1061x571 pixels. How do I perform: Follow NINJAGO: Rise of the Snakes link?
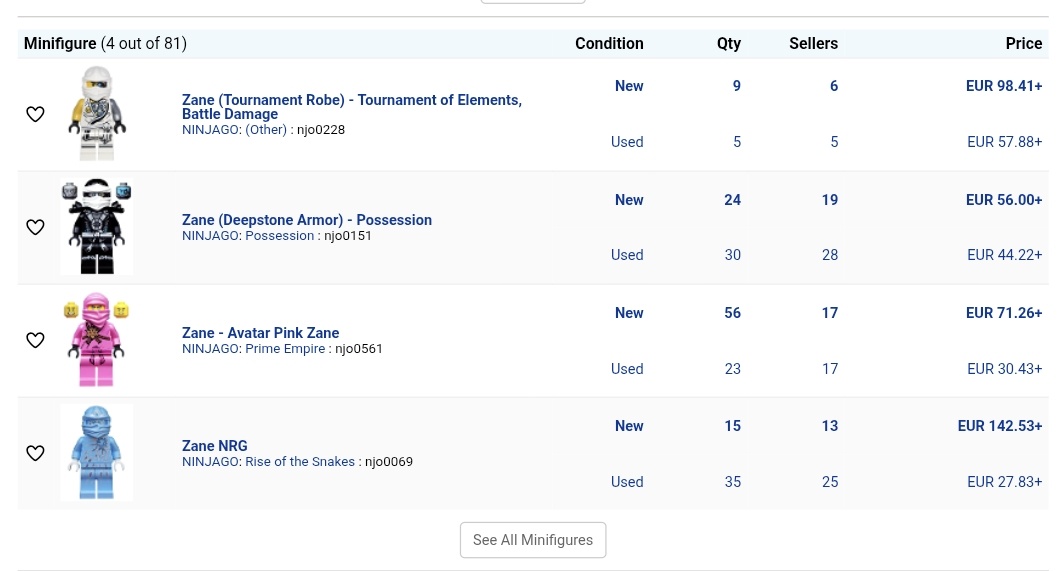click(x=268, y=461)
